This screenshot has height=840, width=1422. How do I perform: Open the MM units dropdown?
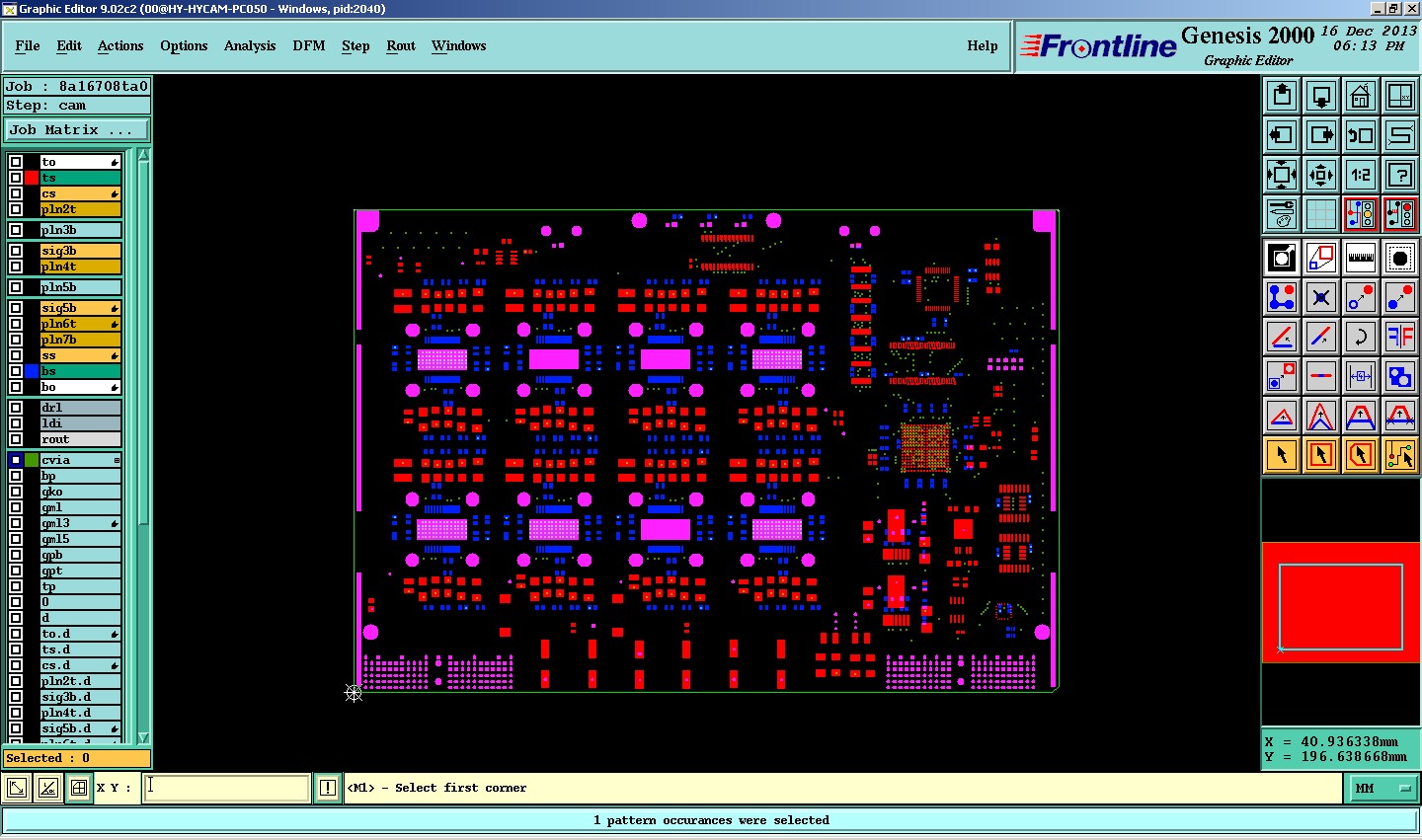click(x=1382, y=788)
